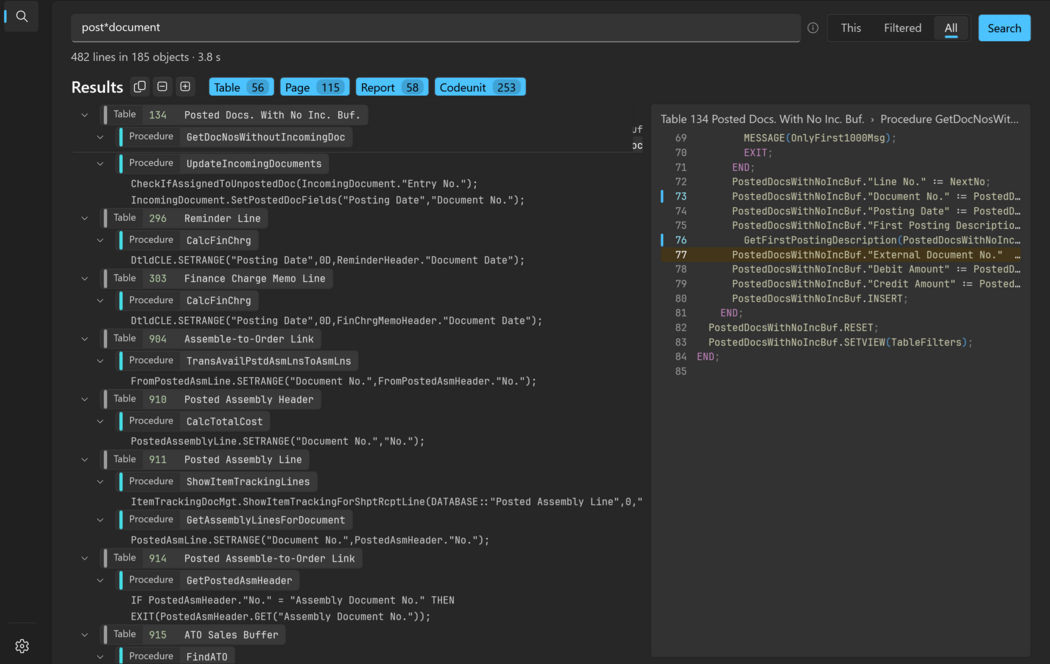Collapse Table 904 Assemble-to-Order Link chevron
Viewport: 1050px width, 664px height.
tap(84, 339)
